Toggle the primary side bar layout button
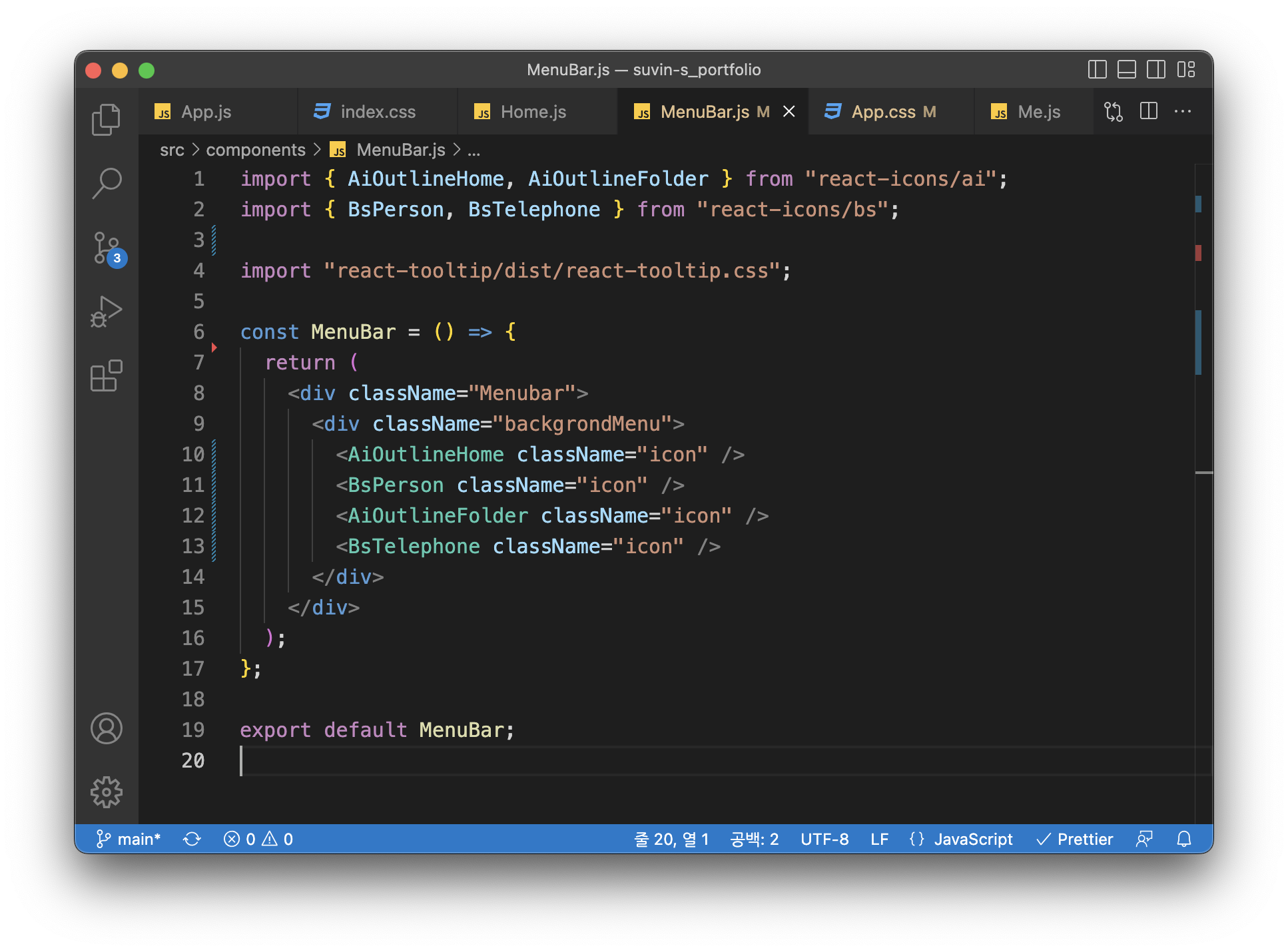The width and height of the screenshot is (1288, 952). click(1097, 69)
